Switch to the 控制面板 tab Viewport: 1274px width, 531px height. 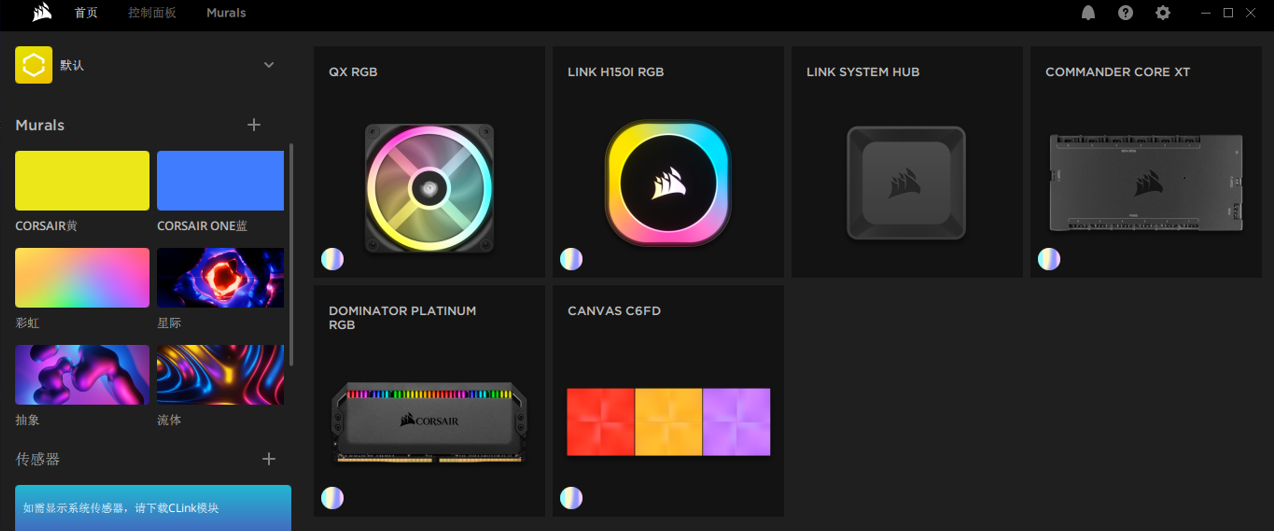coord(152,13)
